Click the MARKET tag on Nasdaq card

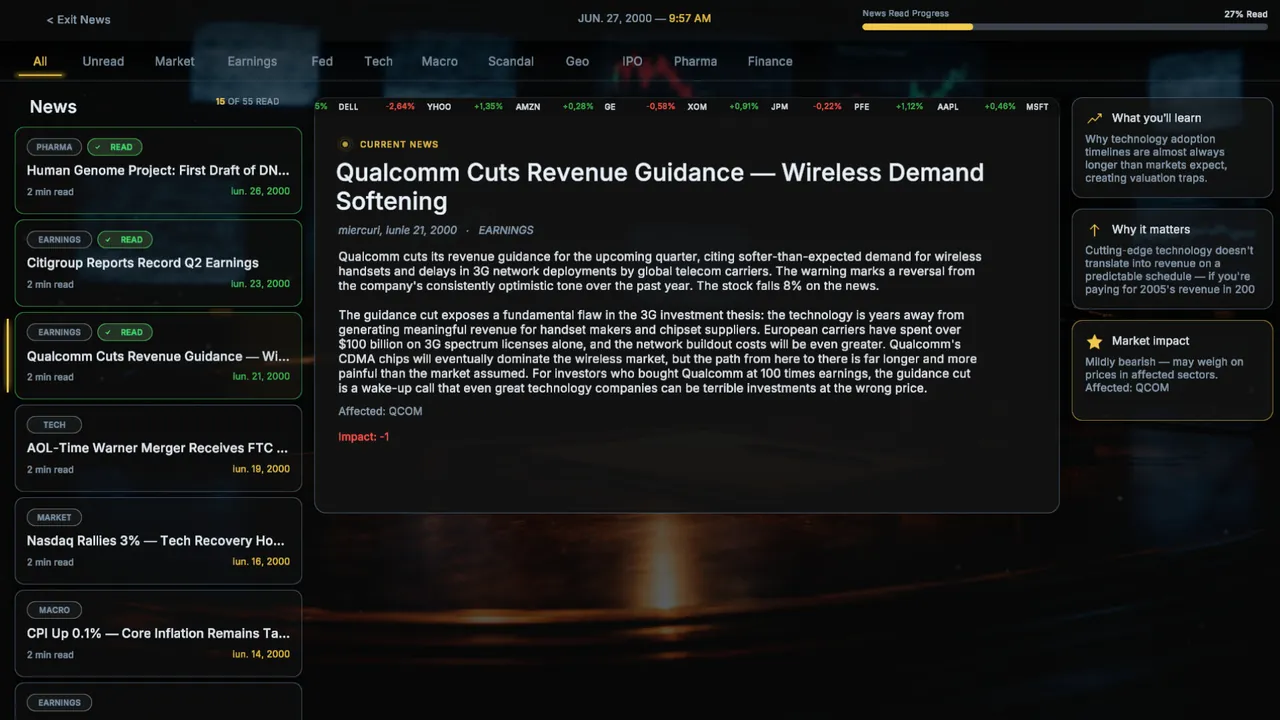pos(54,518)
